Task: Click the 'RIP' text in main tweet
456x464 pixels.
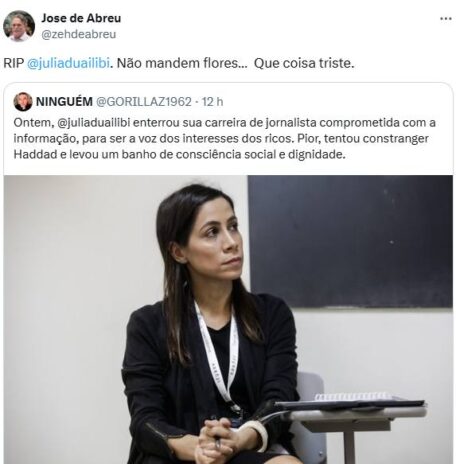Action: coord(13,63)
